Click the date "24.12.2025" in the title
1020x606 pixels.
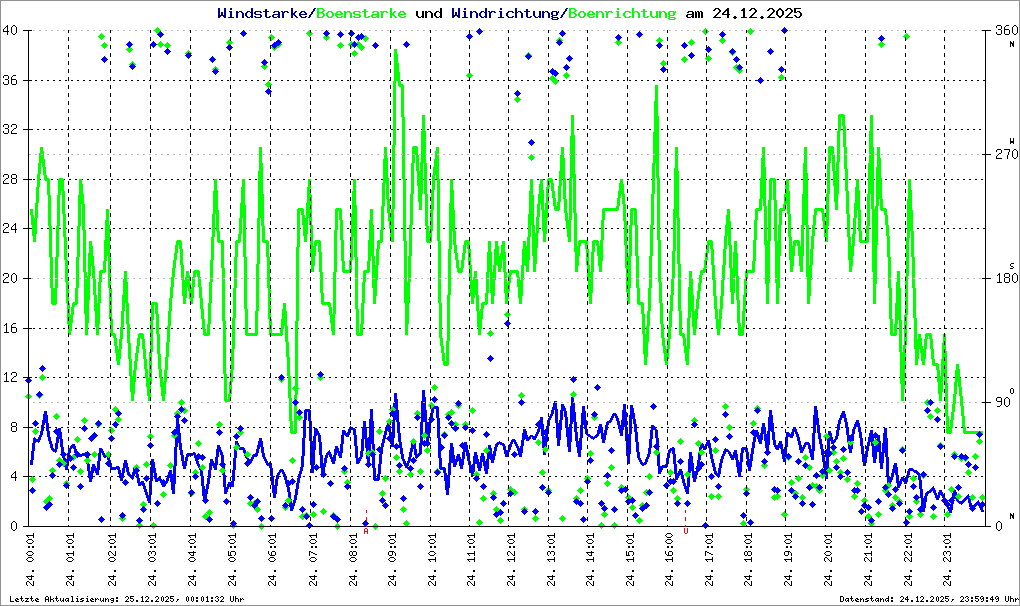point(756,14)
